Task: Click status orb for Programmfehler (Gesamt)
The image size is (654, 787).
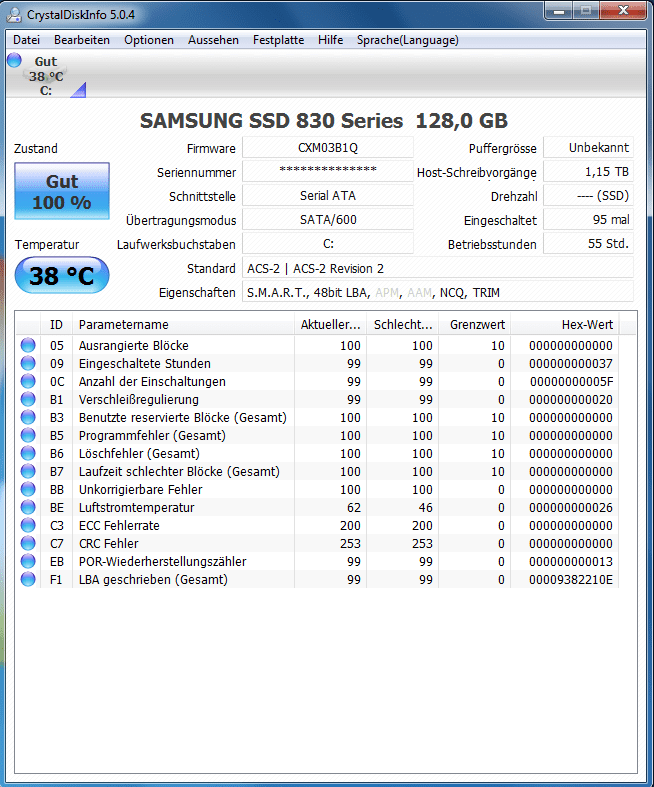Action: coord(28,435)
